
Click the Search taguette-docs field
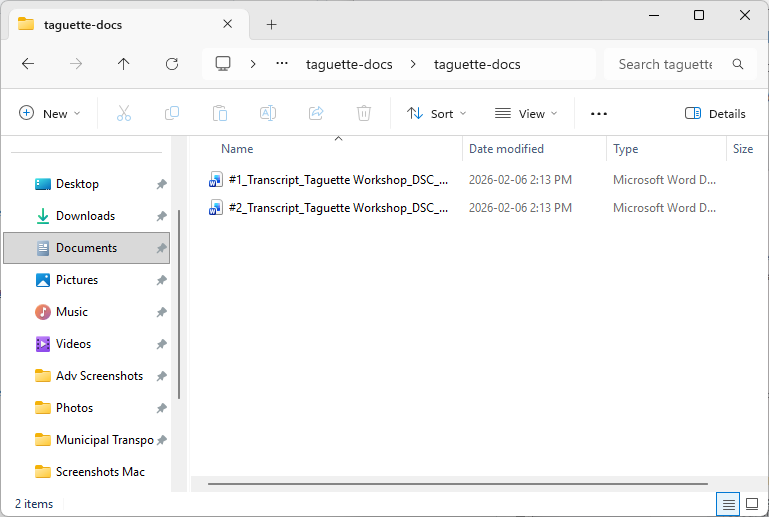pyautogui.click(x=665, y=64)
